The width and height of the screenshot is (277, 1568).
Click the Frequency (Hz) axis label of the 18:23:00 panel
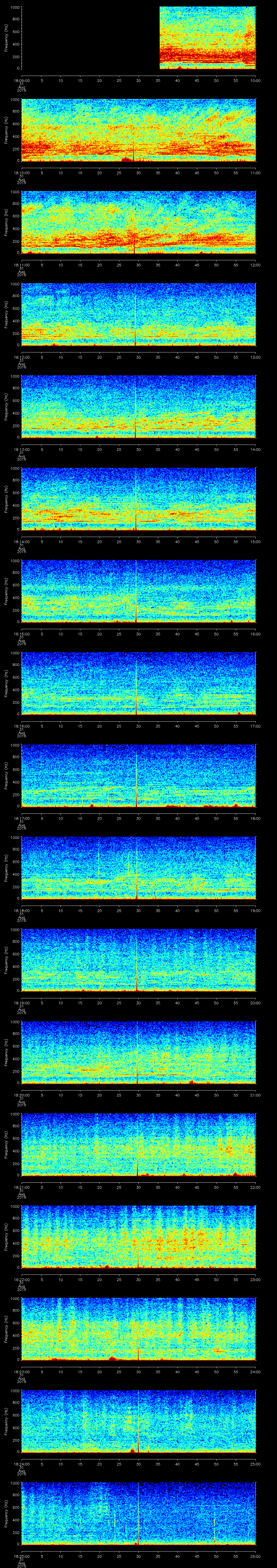(6, 1329)
